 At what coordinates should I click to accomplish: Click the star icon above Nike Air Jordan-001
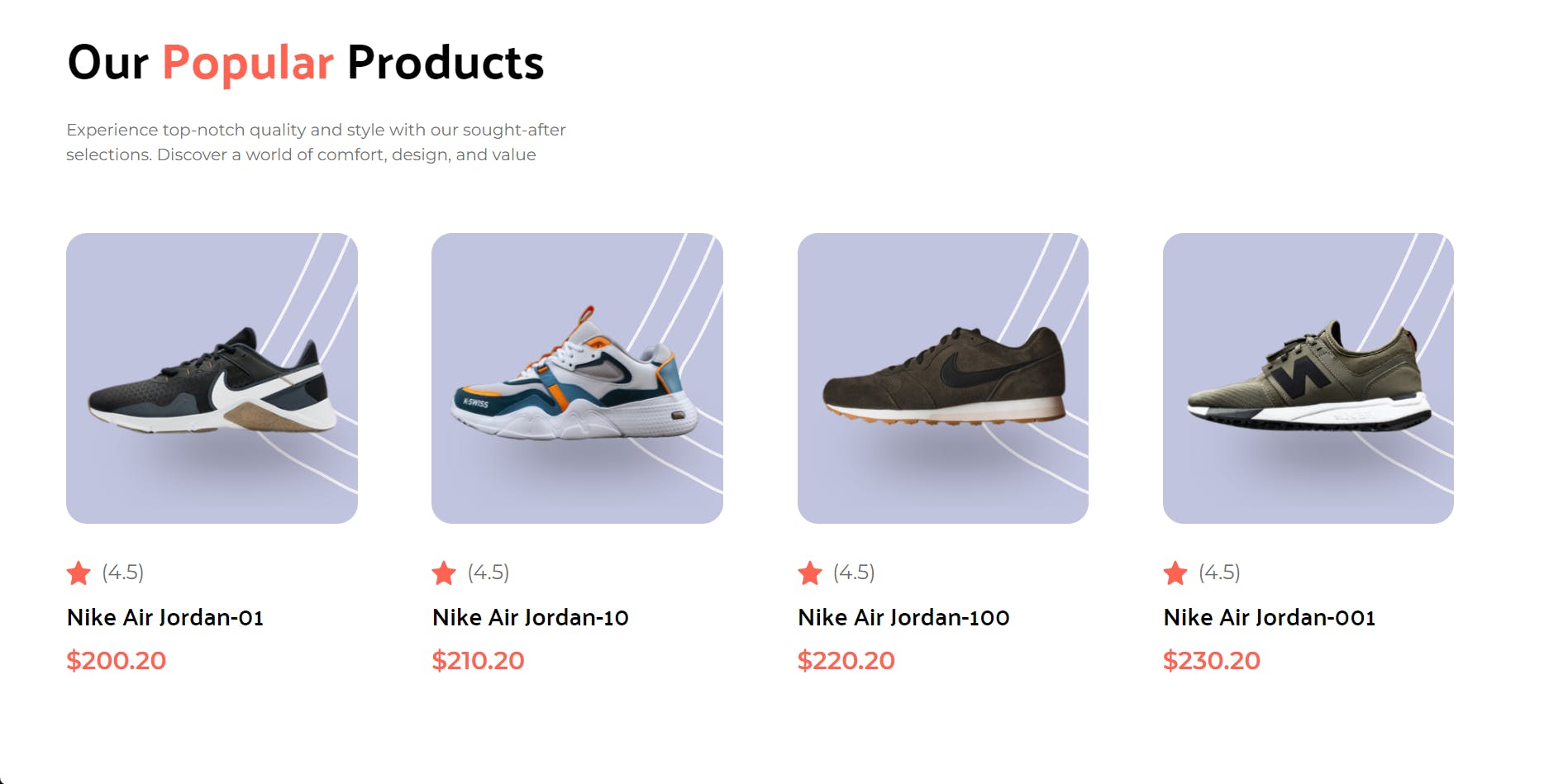point(1175,573)
